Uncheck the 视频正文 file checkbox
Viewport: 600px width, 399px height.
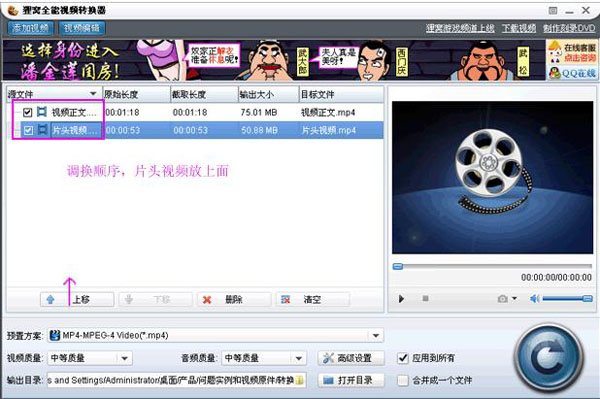pyautogui.click(x=27, y=112)
